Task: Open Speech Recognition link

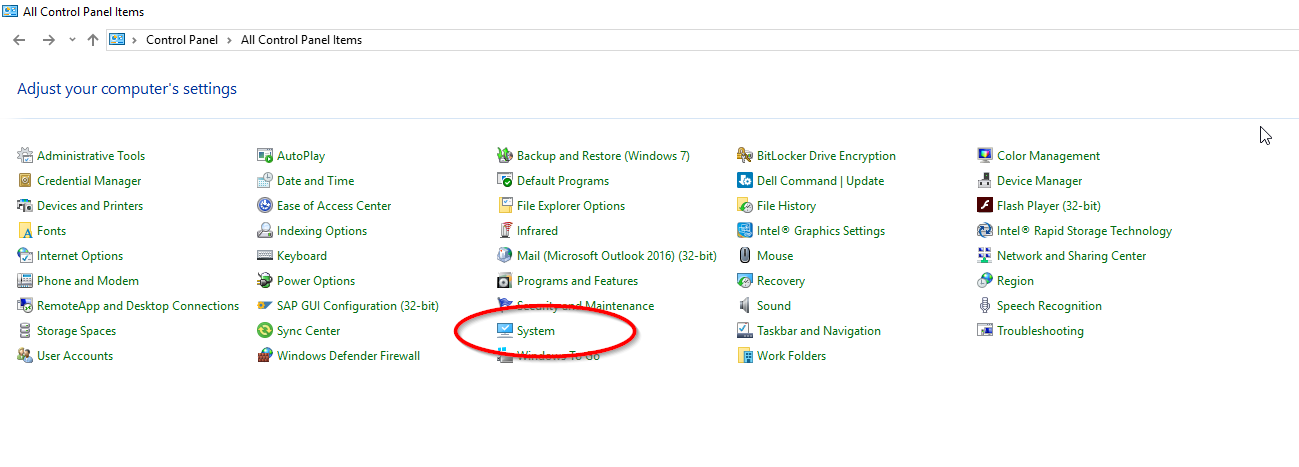Action: [x=1049, y=306]
